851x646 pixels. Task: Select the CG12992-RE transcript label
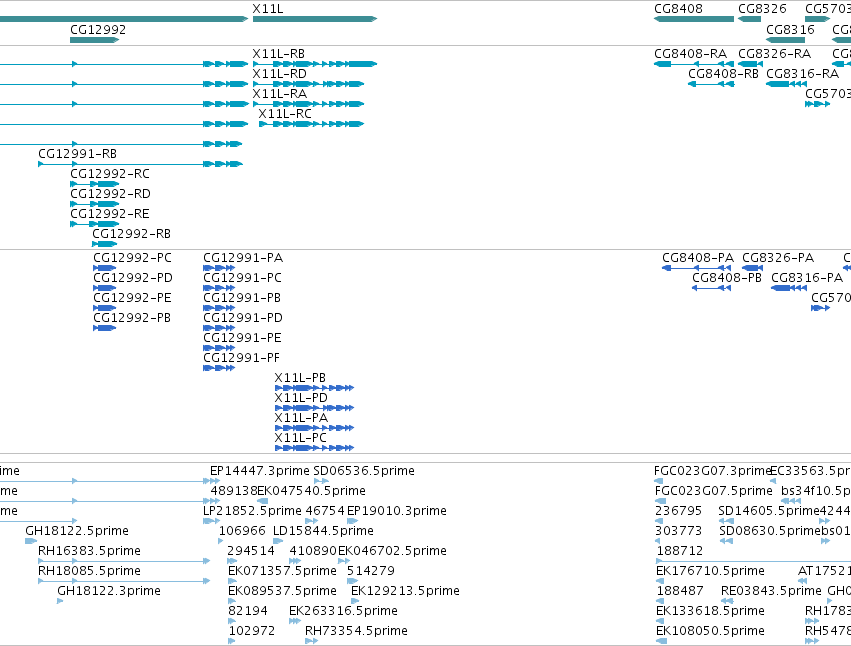click(110, 214)
